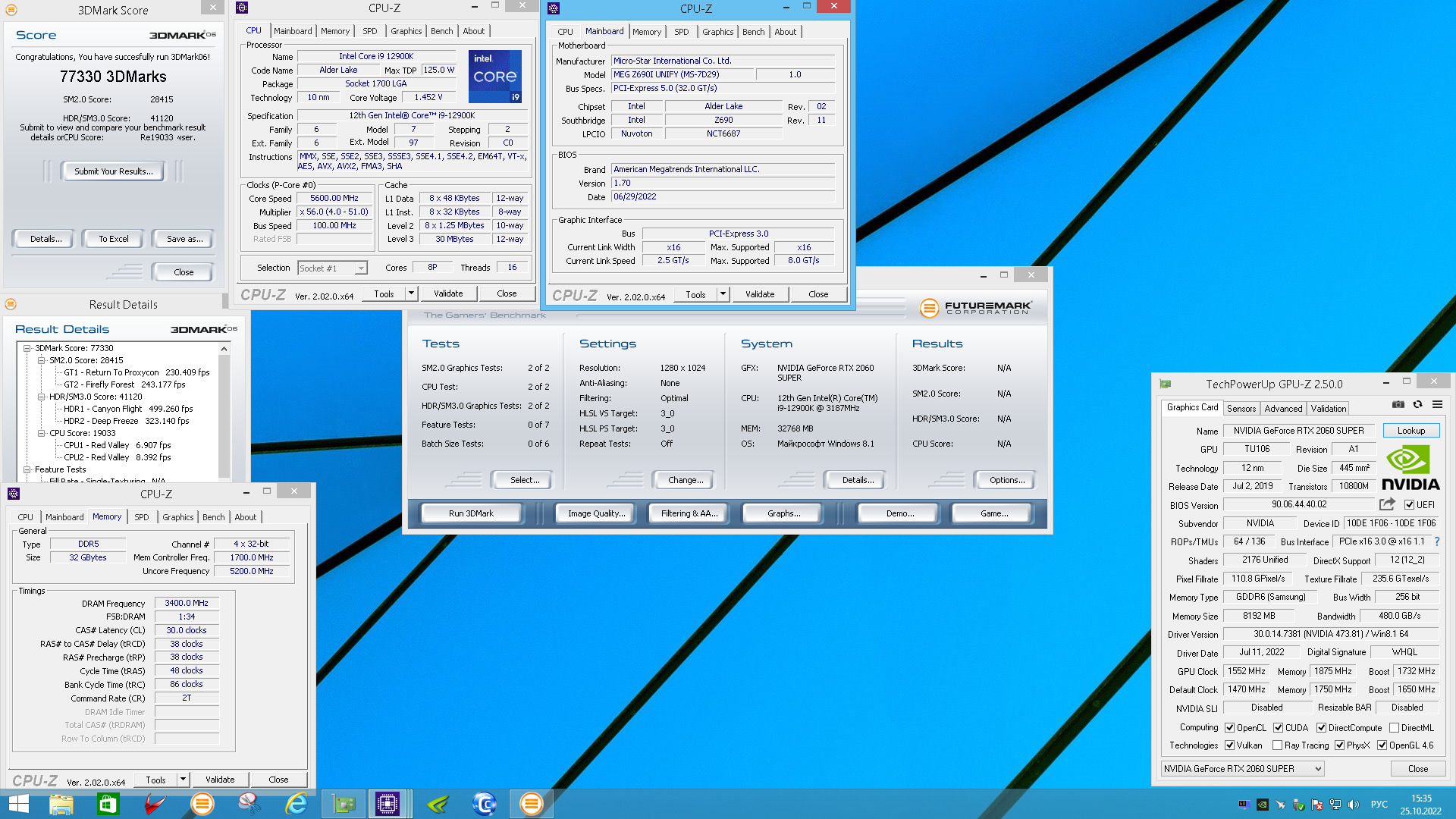The width and height of the screenshot is (1456, 819).
Task: Launch Internet Explorer from the taskbar
Action: point(297,804)
